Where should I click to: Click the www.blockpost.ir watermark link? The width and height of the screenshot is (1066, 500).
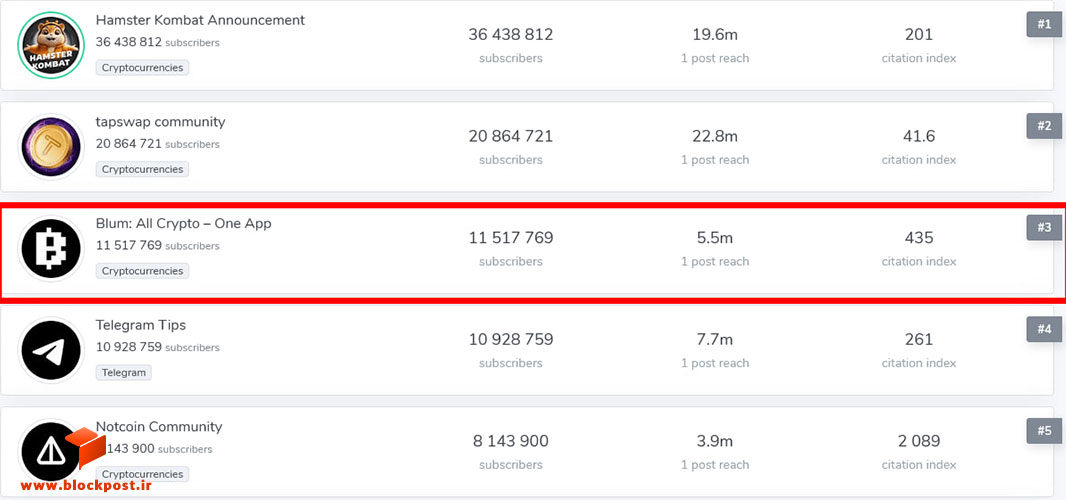click(x=86, y=486)
